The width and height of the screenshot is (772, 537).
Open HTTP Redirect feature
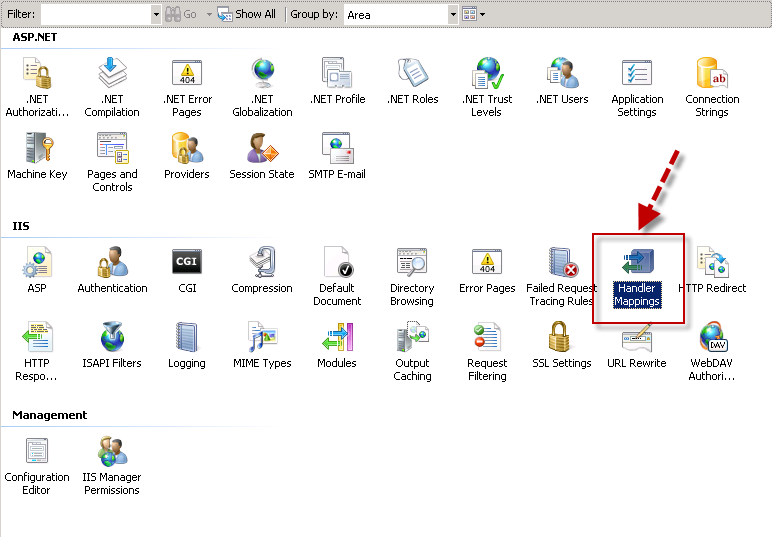point(712,270)
